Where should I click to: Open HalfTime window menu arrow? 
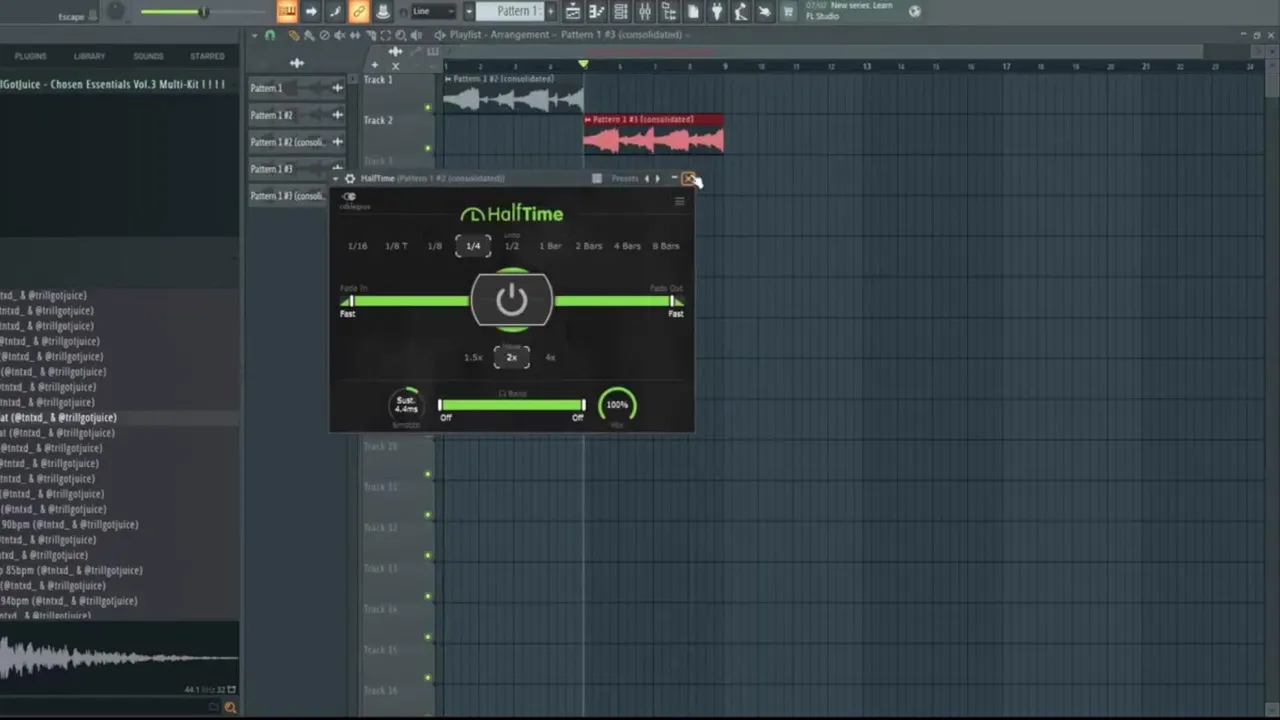pyautogui.click(x=336, y=179)
